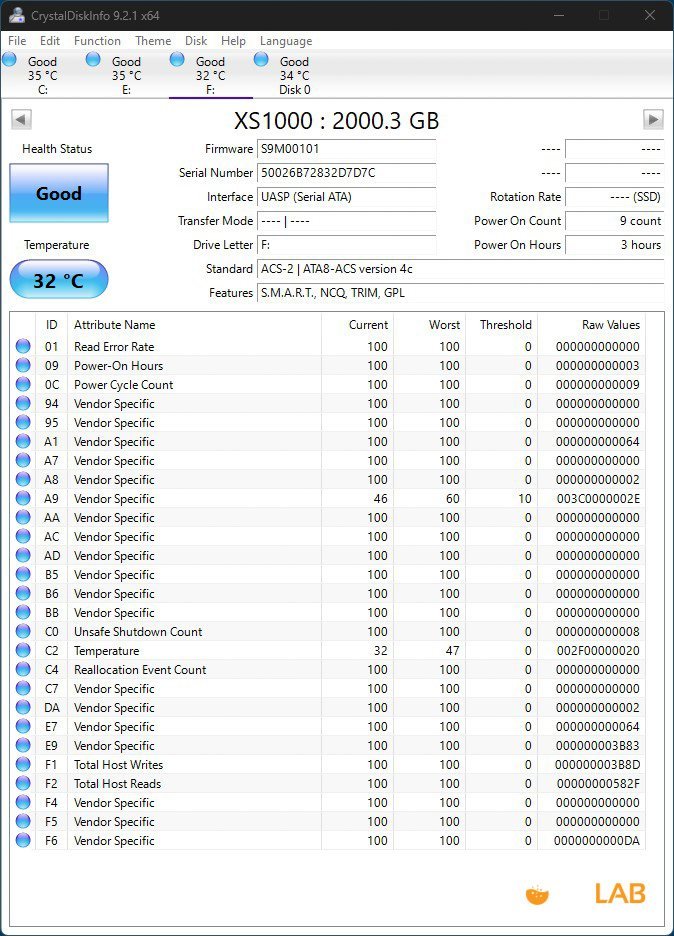Select the Reallocation Event Count attribute name
The image size is (674, 936).
tap(140, 670)
